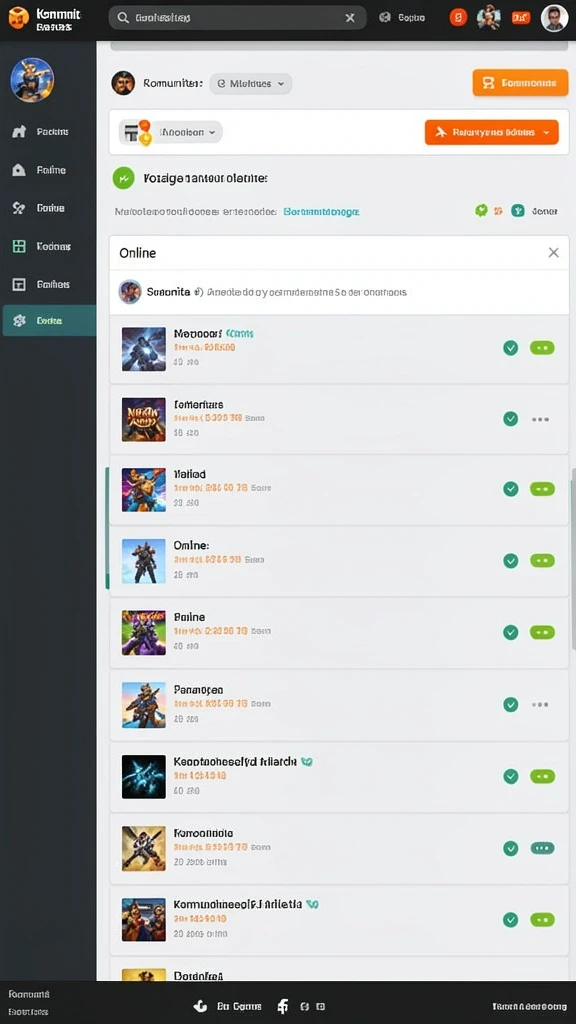Select the home icon in left sidebar
The width and height of the screenshot is (576, 1024).
pyautogui.click(x=19, y=131)
